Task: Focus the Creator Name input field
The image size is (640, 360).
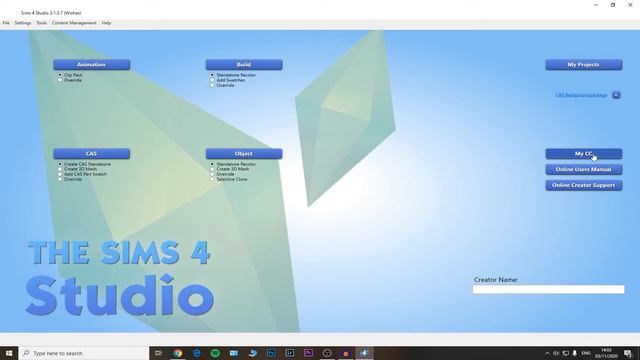Action: pos(548,289)
